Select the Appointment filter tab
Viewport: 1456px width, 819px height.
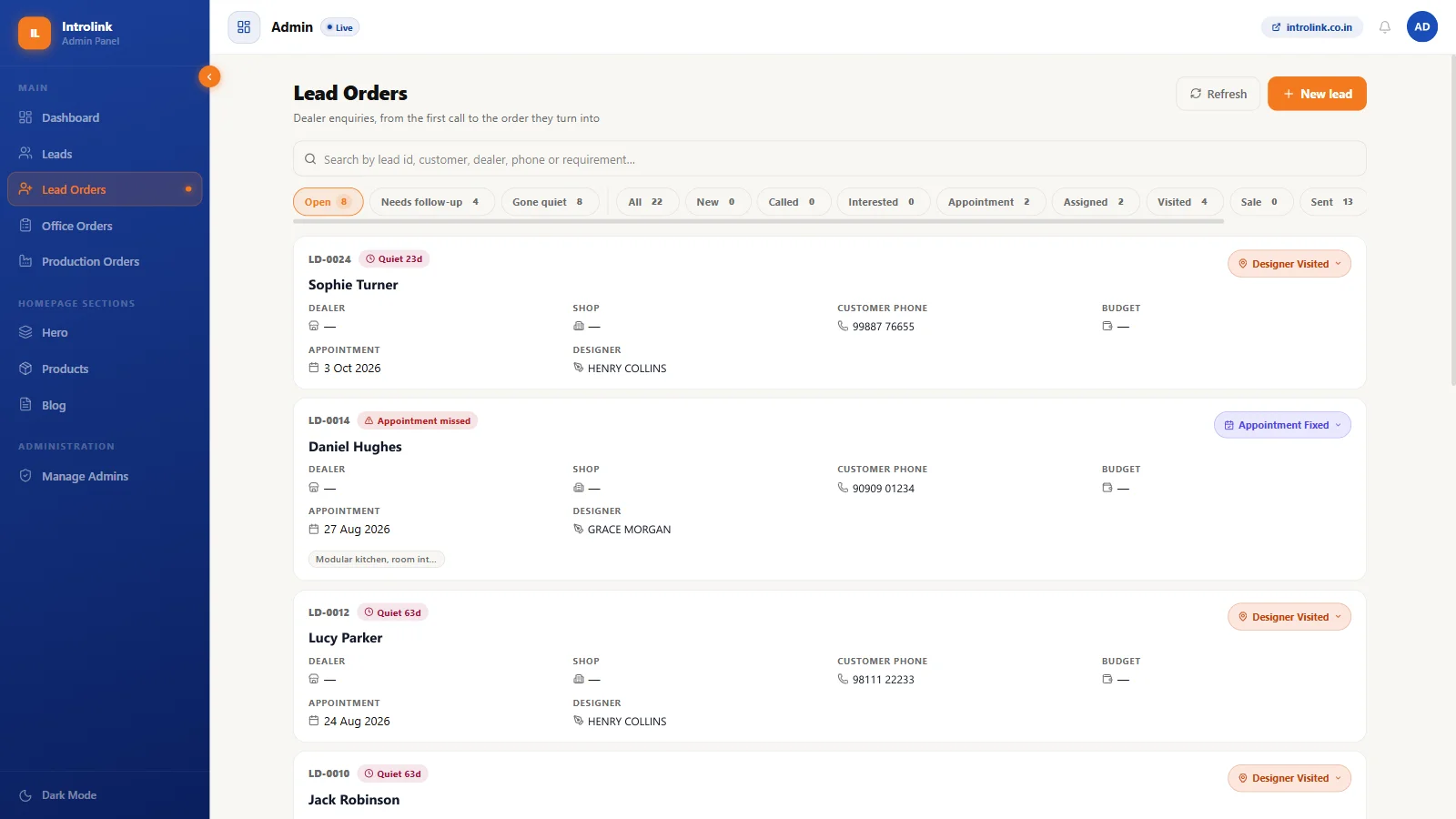click(x=990, y=202)
